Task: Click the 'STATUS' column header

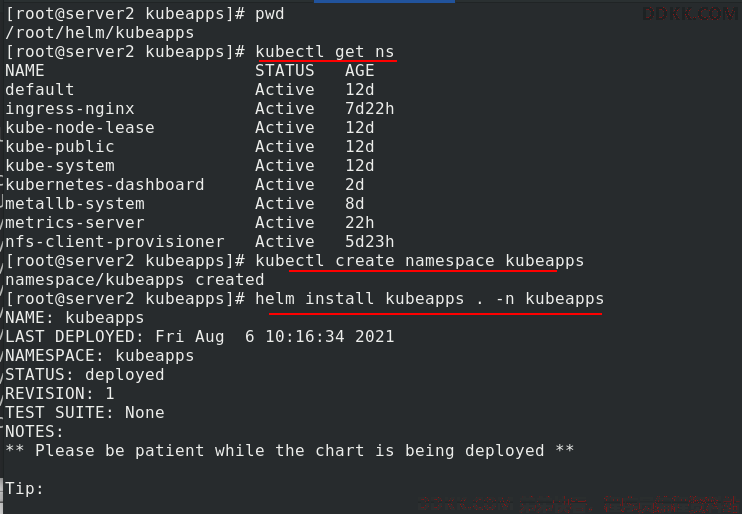Action: coord(284,71)
